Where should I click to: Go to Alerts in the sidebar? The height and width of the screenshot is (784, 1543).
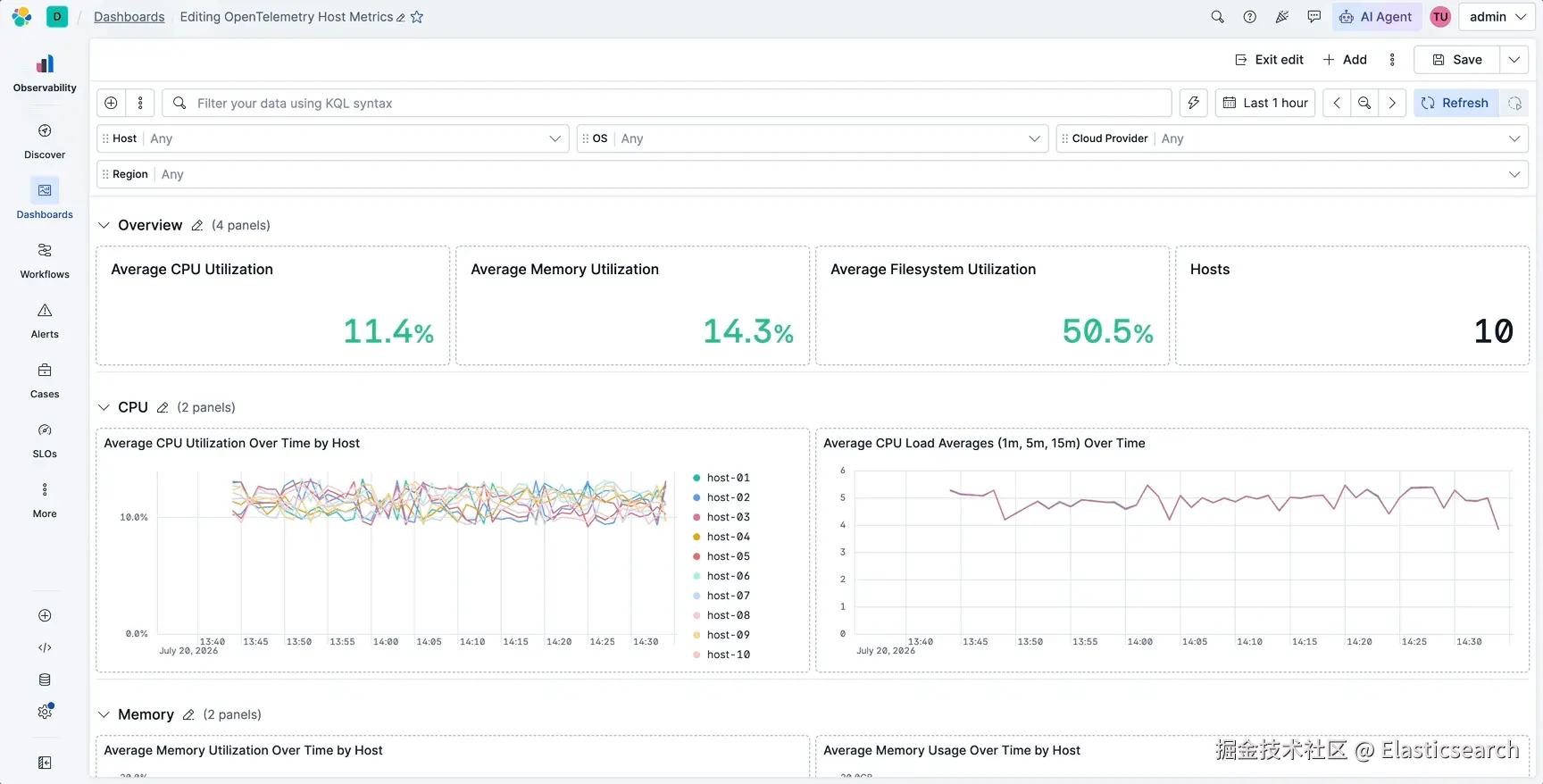click(45, 321)
